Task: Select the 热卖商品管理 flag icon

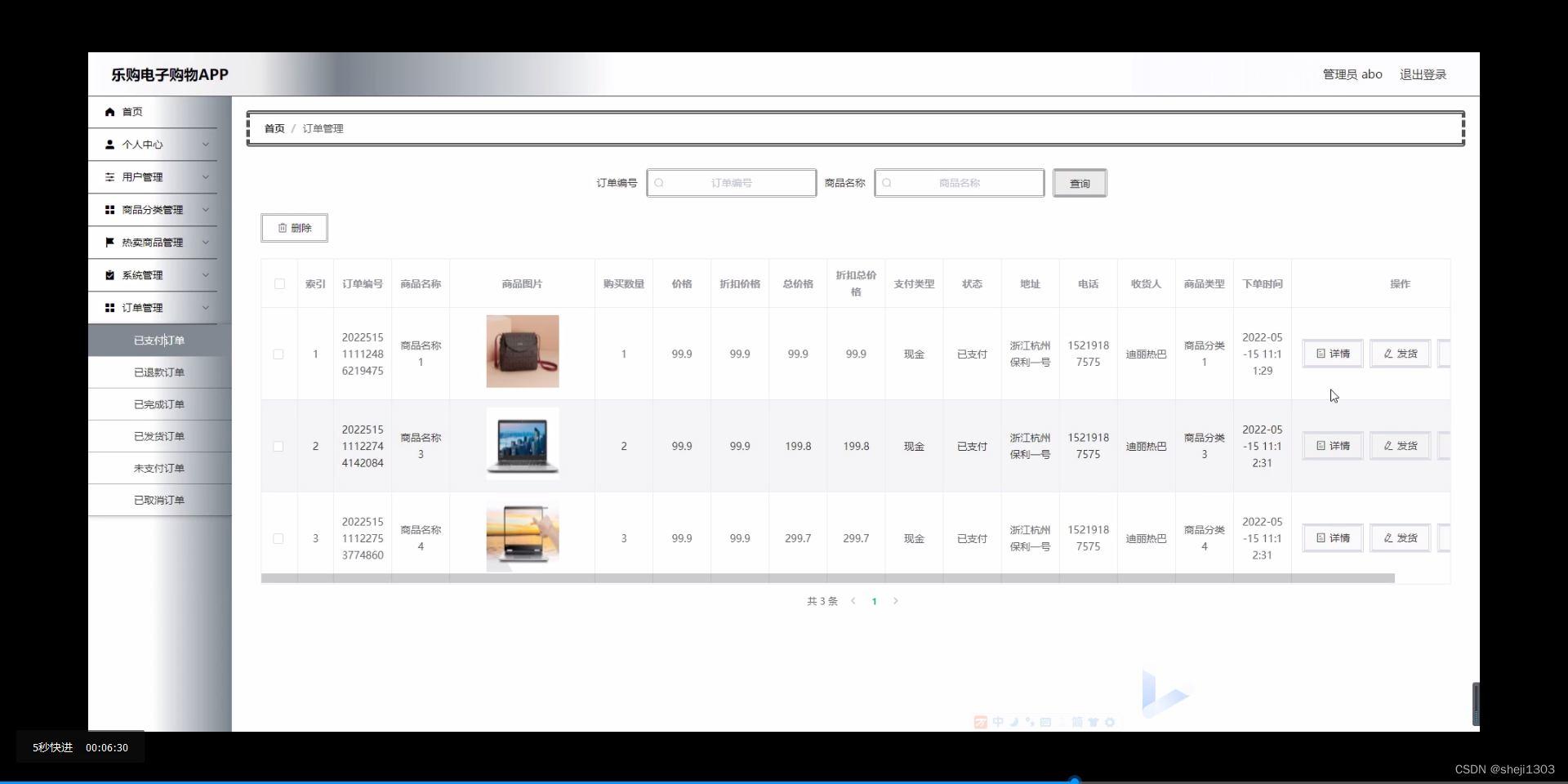Action: click(x=111, y=242)
